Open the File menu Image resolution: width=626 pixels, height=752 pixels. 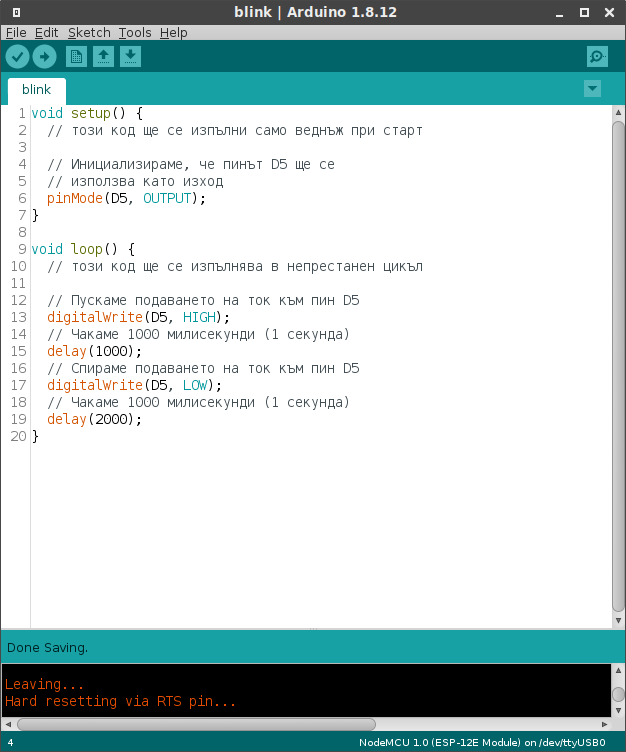coord(16,32)
